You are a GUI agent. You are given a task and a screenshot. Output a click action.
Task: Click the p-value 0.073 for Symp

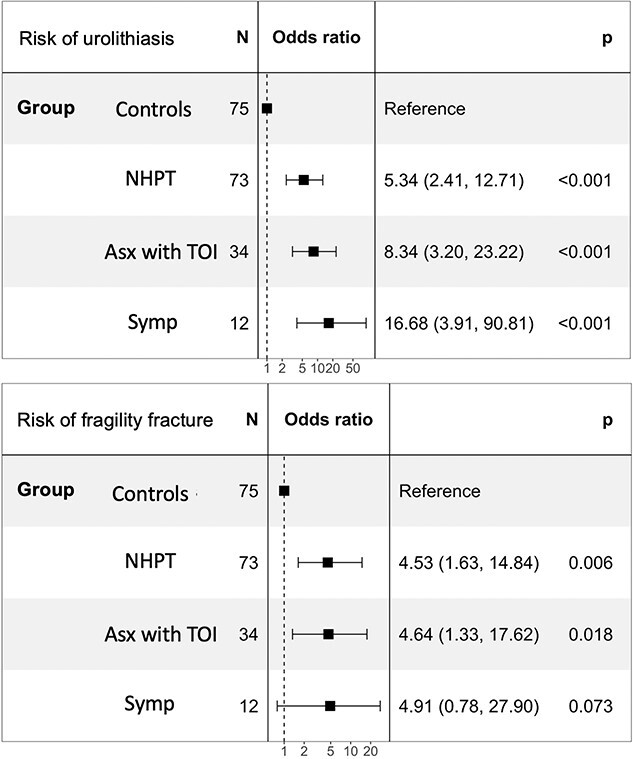point(589,706)
